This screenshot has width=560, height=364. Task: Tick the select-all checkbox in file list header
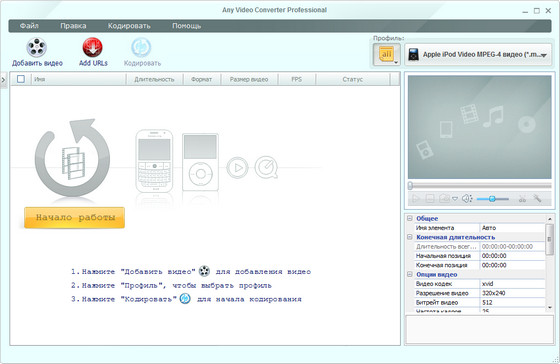[21, 79]
